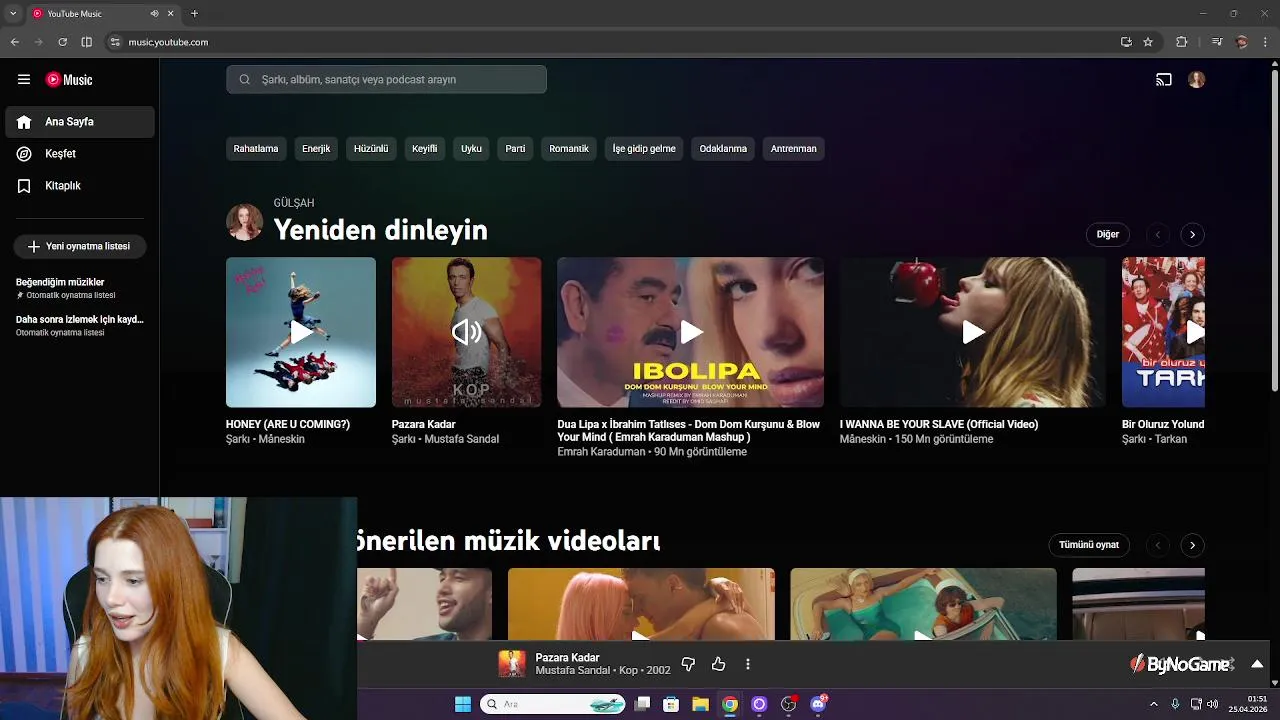Open Microsoft Store in the taskbar
1280x720 pixels.
(671, 704)
